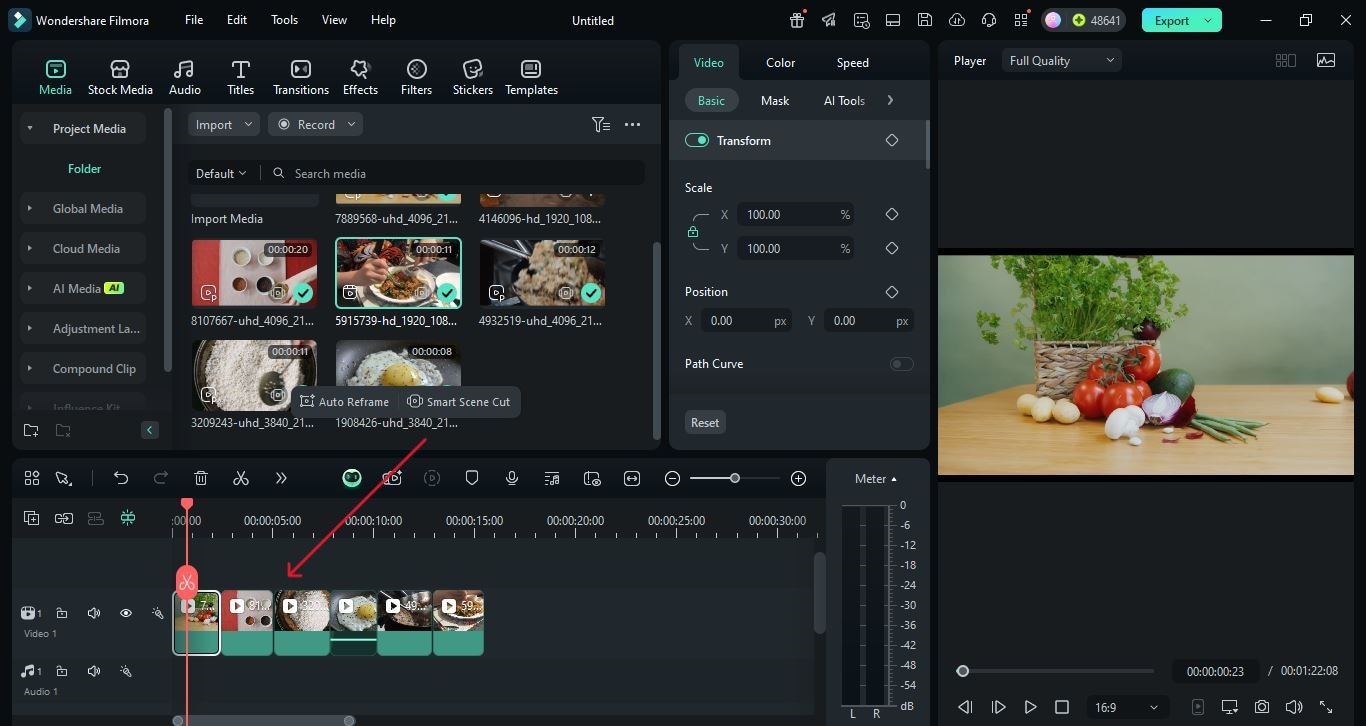Open the Audio library
The image size is (1366, 726).
tap(184, 77)
